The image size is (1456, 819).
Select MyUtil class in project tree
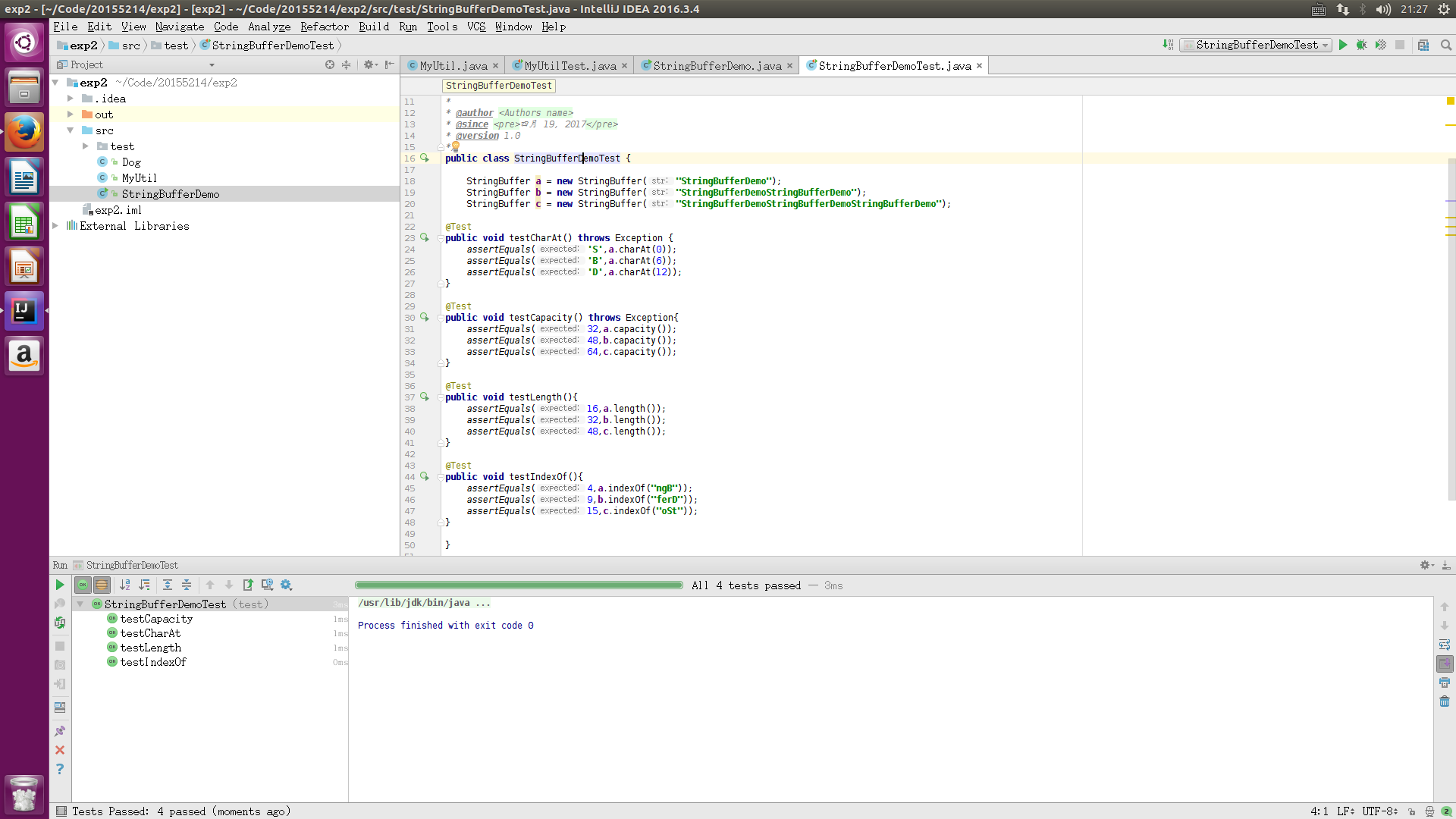(140, 178)
